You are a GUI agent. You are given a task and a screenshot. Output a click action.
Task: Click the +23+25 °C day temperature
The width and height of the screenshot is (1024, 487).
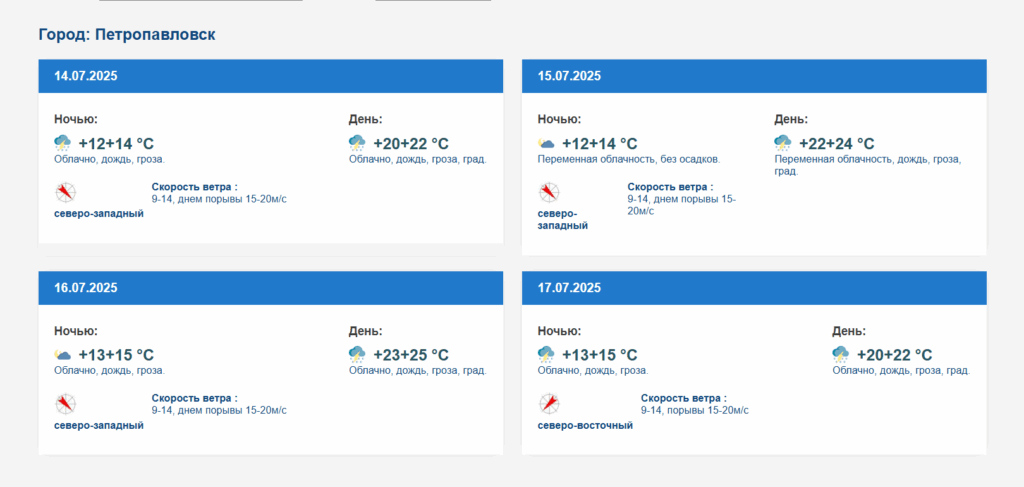(411, 355)
